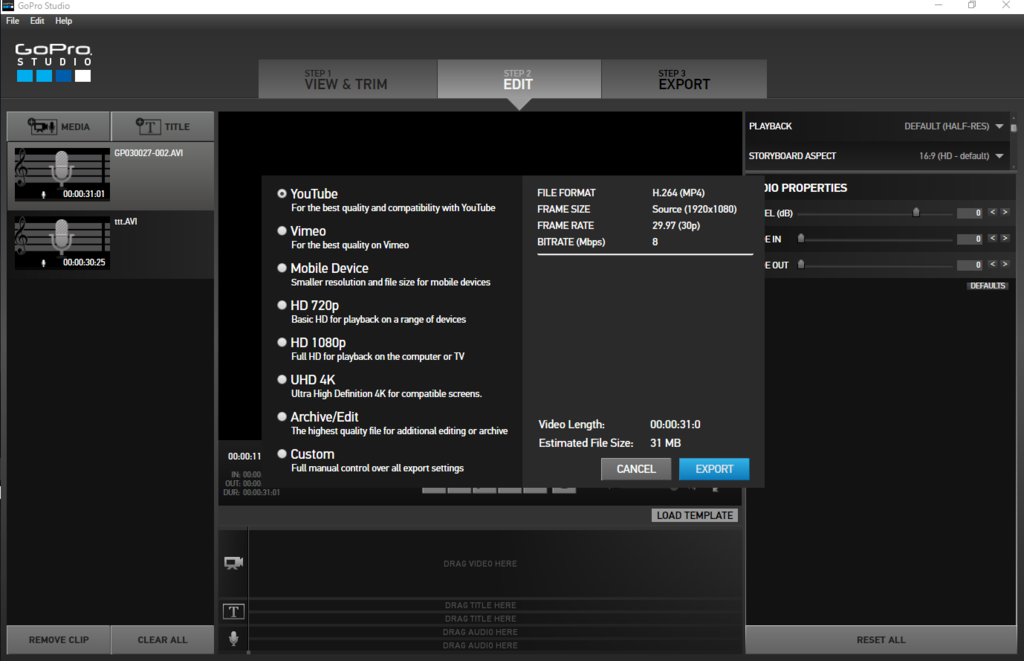The height and width of the screenshot is (661, 1024).
Task: Click the title track T icon
Action: (233, 611)
